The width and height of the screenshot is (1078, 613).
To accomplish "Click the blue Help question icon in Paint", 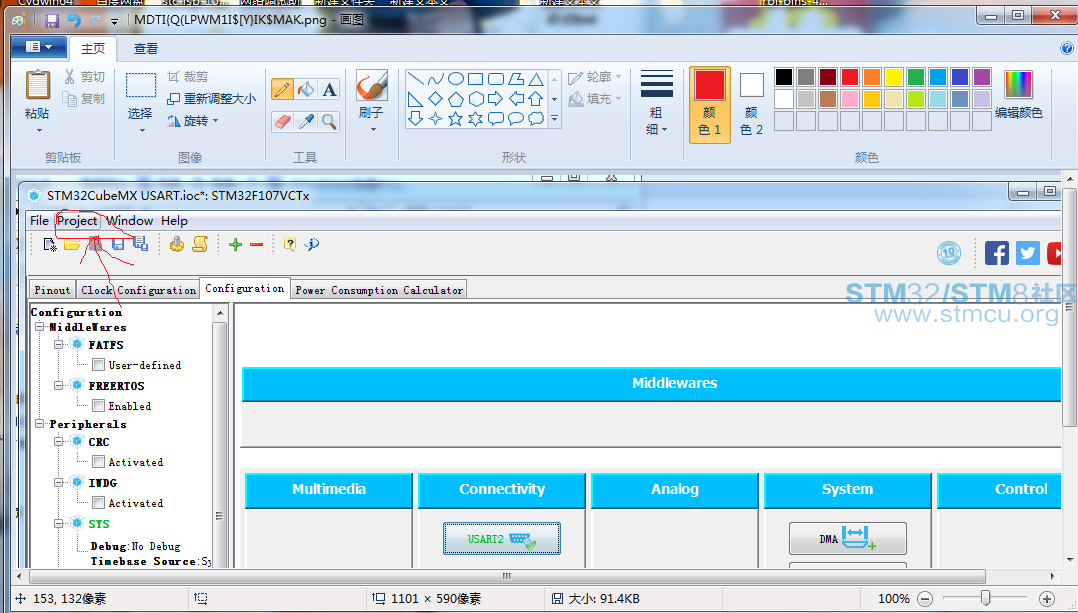I will pos(1066,48).
